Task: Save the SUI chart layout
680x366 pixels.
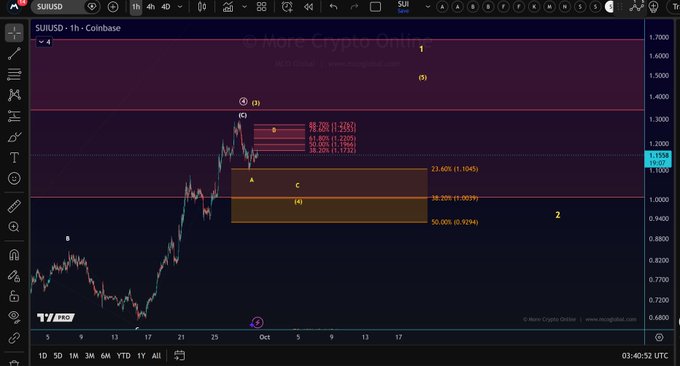Action: [403, 7]
